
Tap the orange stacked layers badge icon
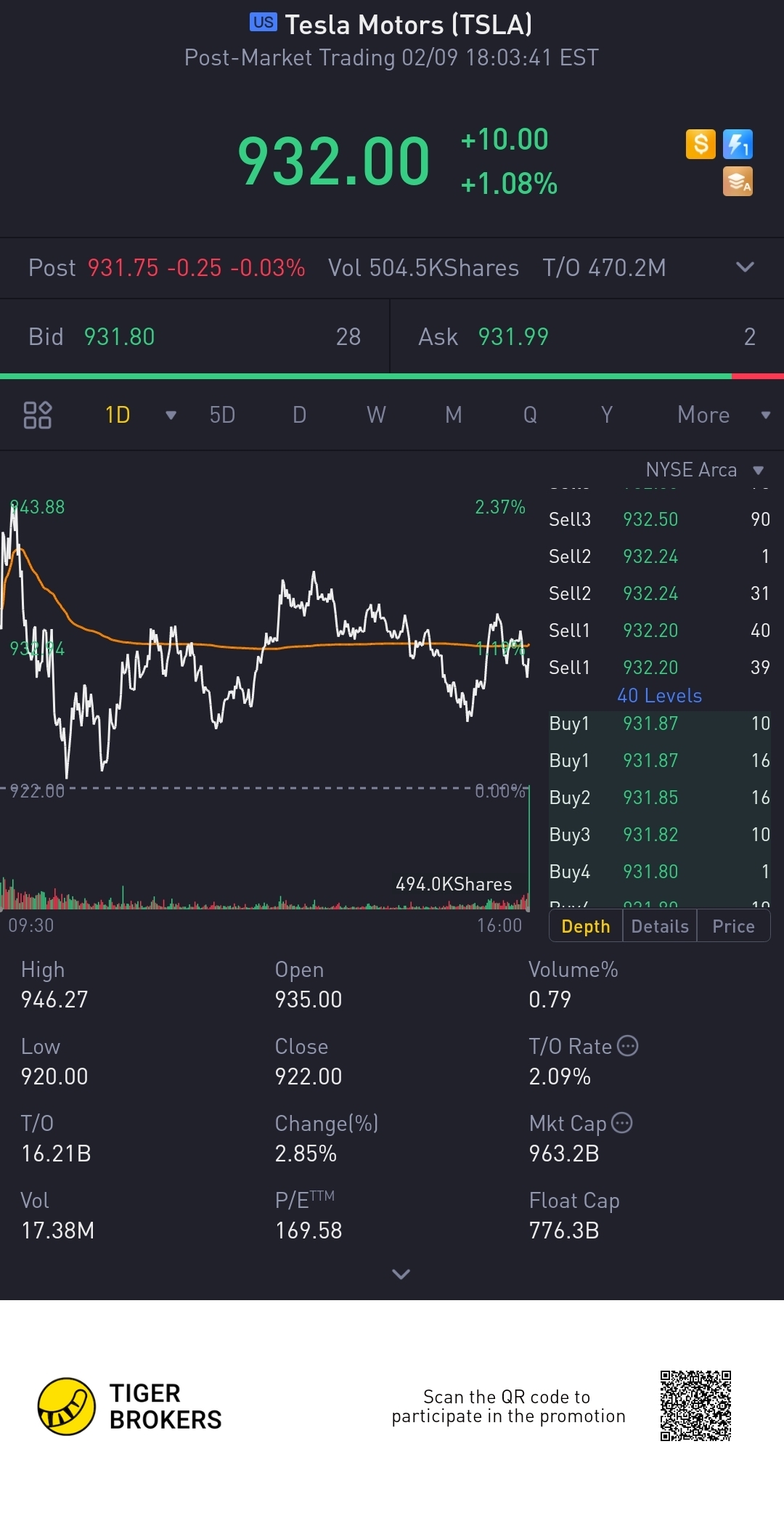[738, 182]
